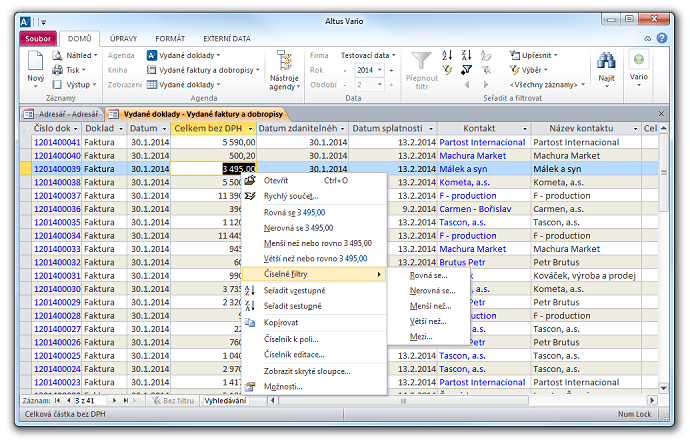Open the Kontakt column filter arrow
690x442 pixels.
[x=525, y=129]
